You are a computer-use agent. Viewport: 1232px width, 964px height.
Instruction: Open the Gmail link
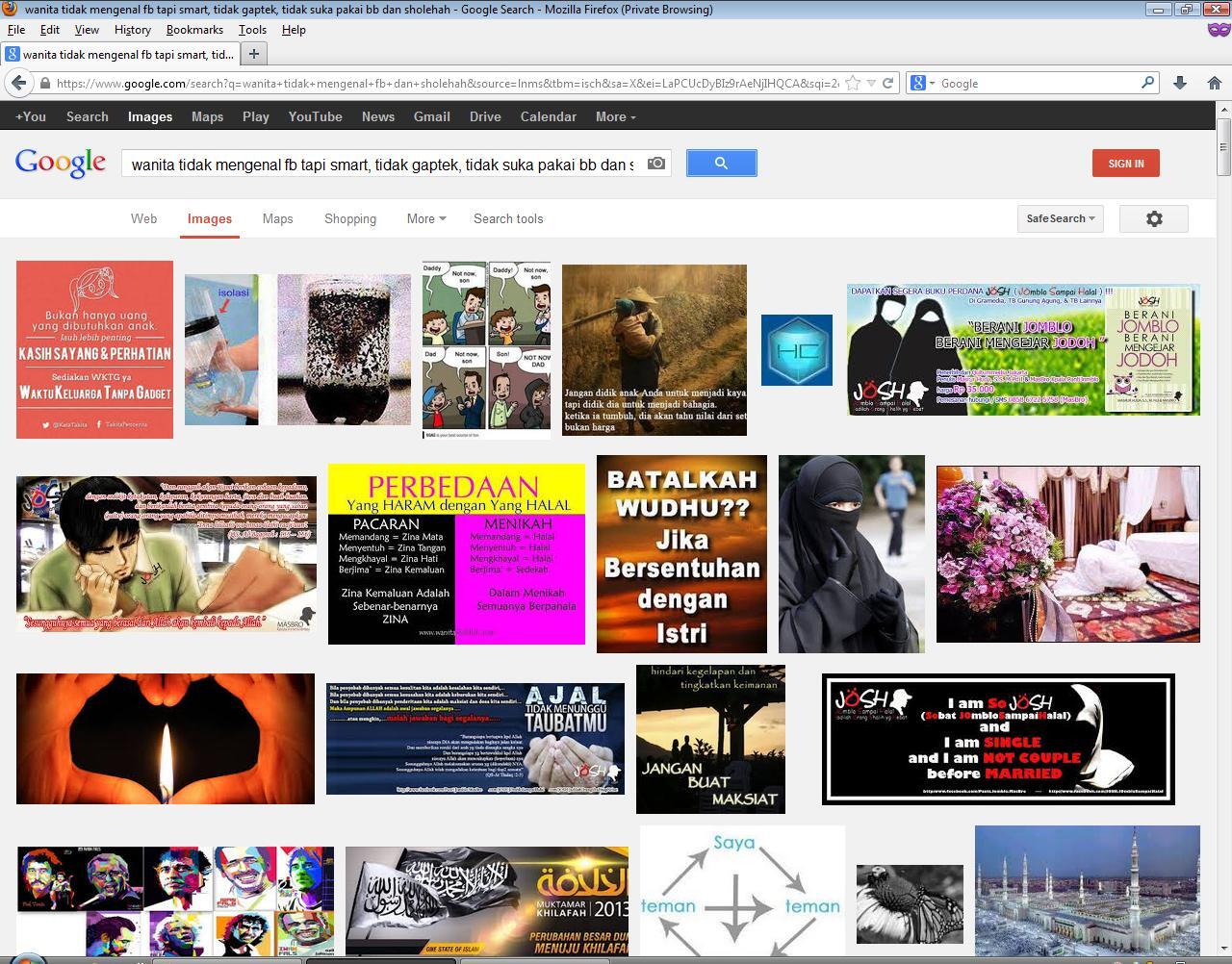click(x=432, y=116)
